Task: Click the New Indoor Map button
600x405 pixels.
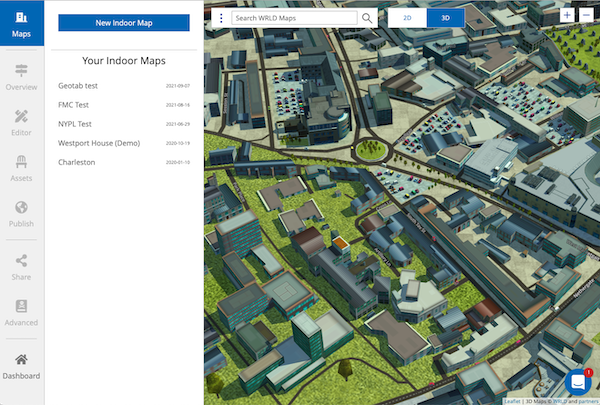Action: click(x=124, y=22)
